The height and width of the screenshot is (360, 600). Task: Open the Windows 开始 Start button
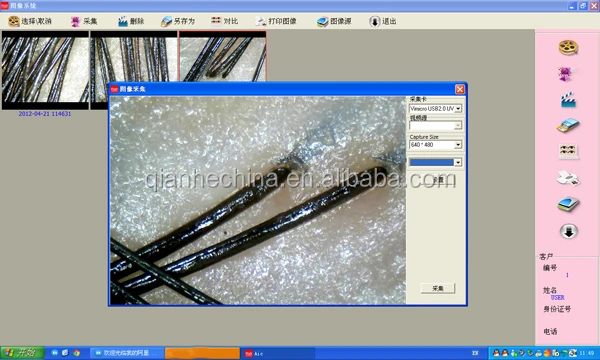(22, 353)
